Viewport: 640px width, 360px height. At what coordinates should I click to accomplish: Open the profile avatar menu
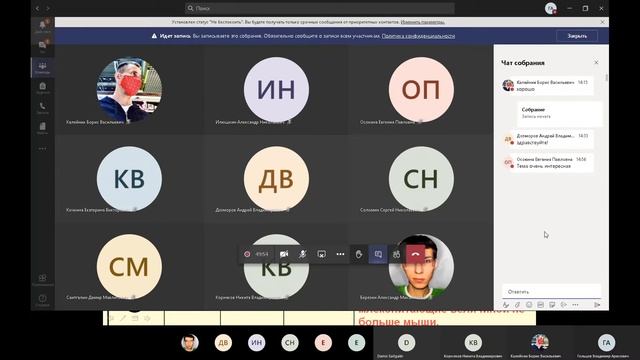[550, 8]
